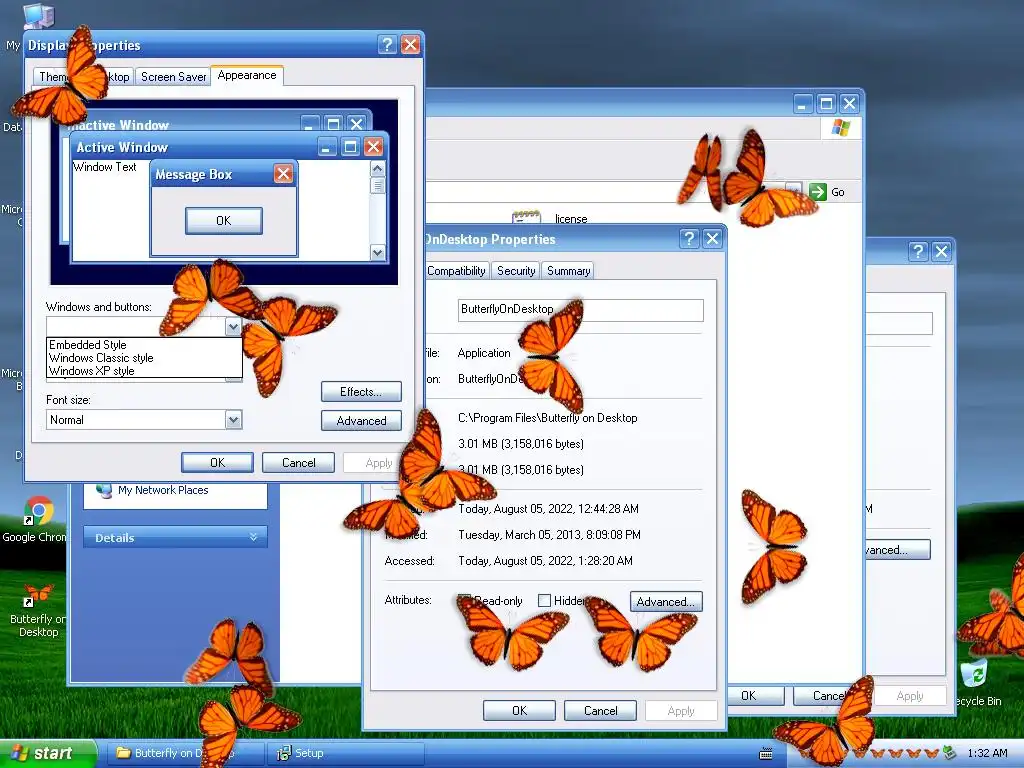Viewport: 1024px width, 768px height.
Task: Open the Recycle Bin desktop icon
Action: [x=974, y=673]
